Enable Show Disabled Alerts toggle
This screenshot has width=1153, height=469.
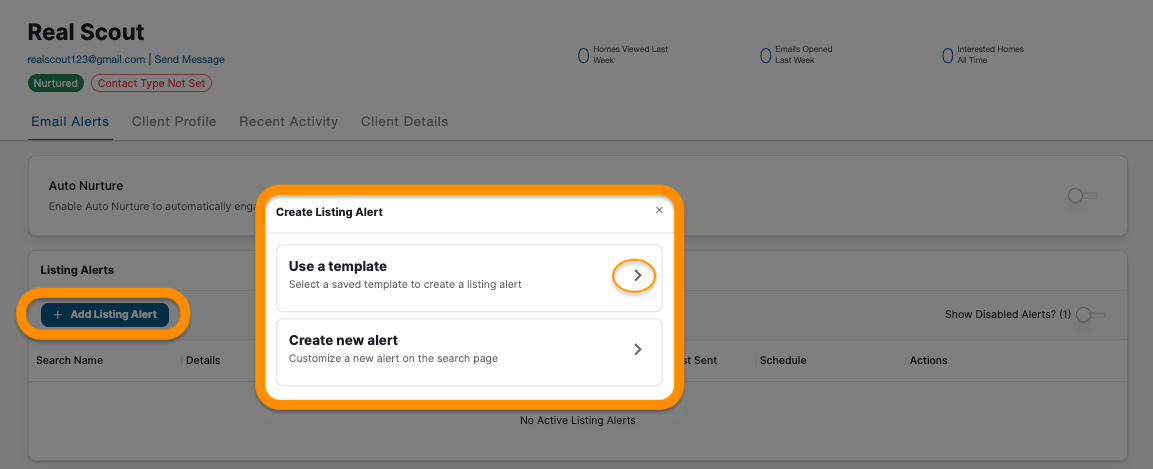point(1090,315)
